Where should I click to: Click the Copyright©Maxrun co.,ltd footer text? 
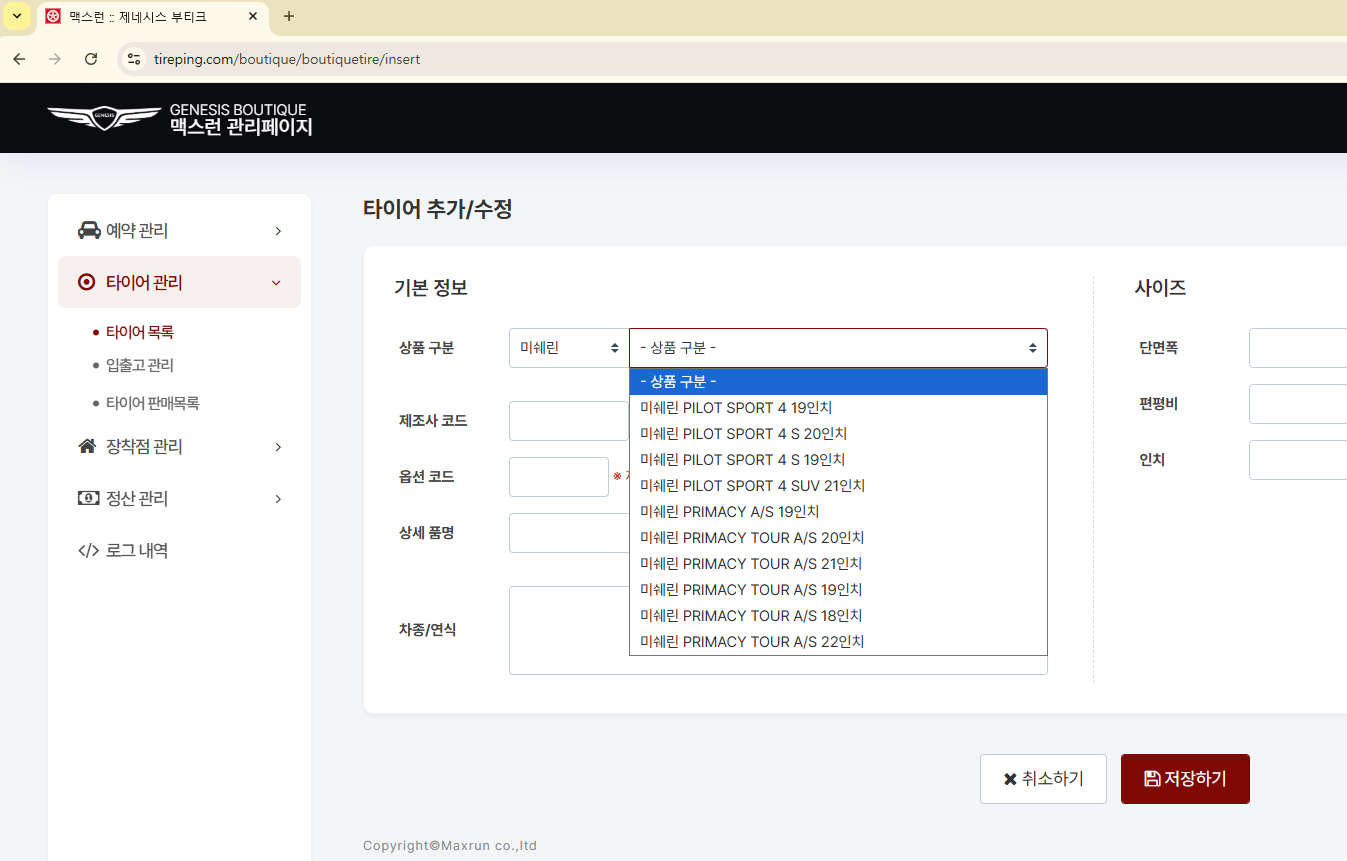pyautogui.click(x=450, y=846)
